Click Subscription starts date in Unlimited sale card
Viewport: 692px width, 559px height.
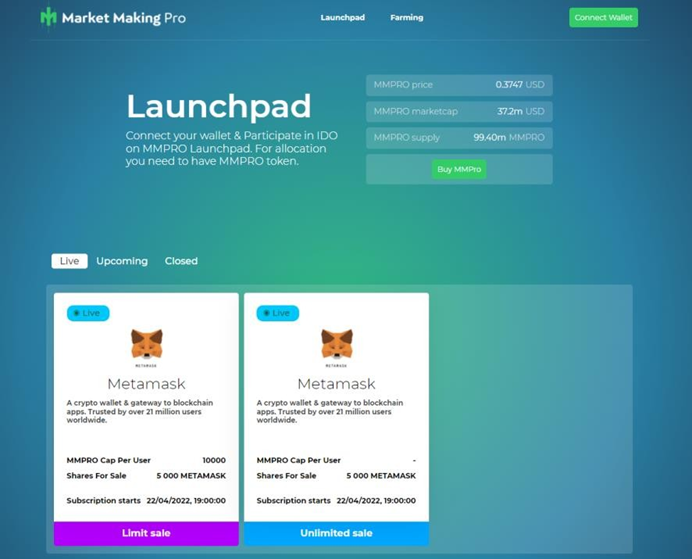(x=376, y=501)
